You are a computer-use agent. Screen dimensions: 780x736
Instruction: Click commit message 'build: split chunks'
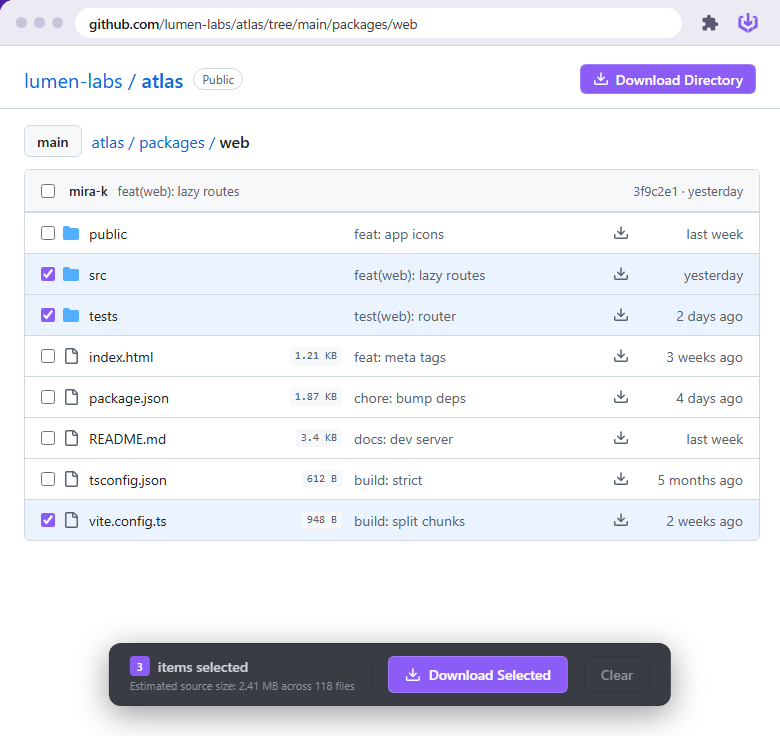point(409,521)
